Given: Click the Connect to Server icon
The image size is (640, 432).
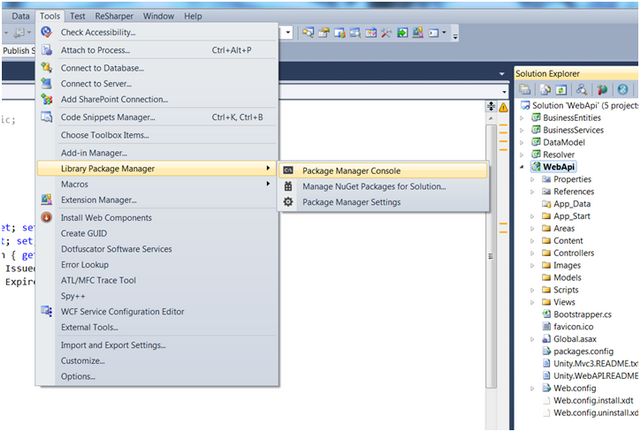Looking at the screenshot, I should [x=47, y=84].
